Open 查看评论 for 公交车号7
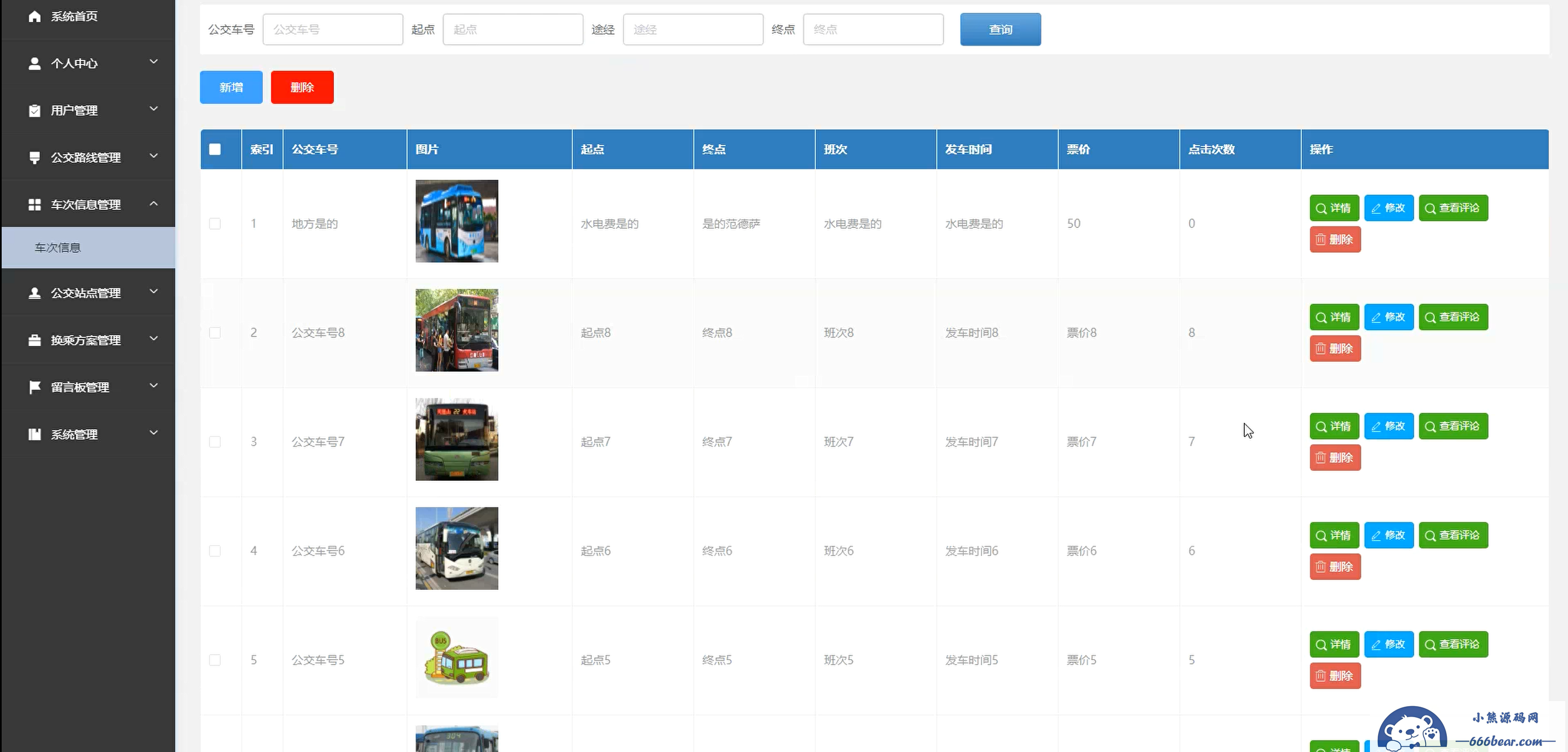Screen dimensions: 1568x752 coord(1453,426)
